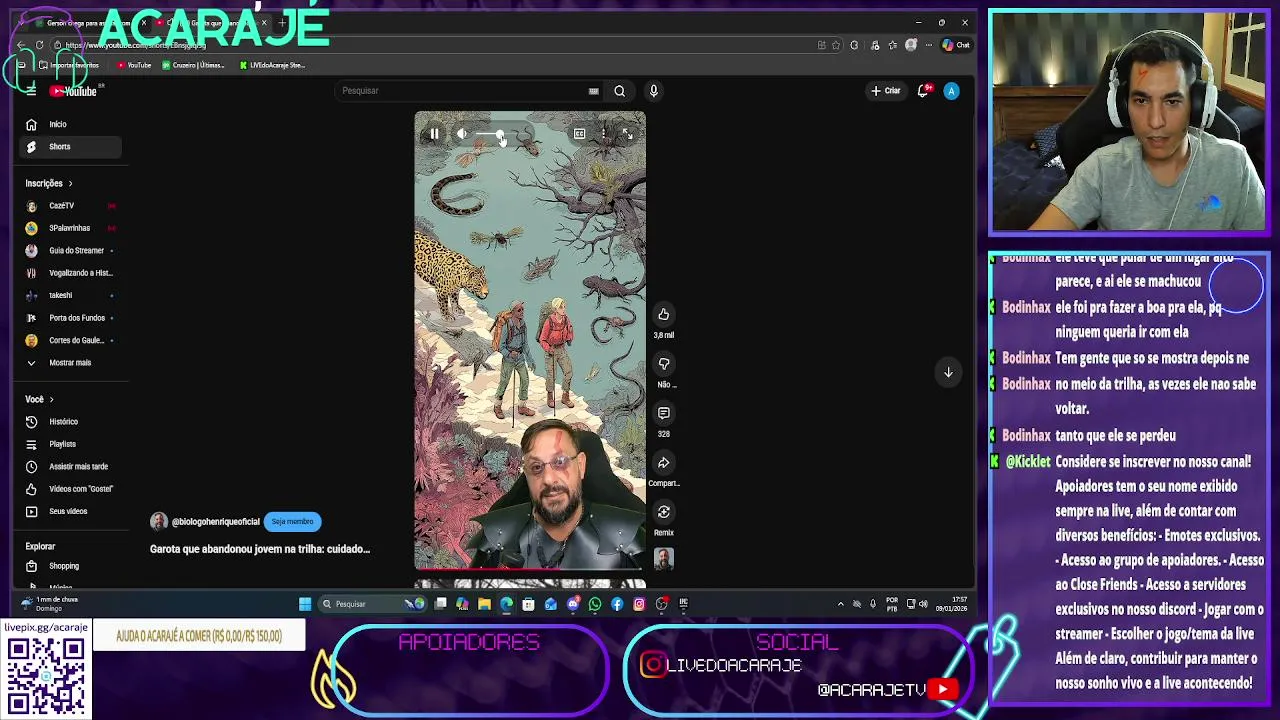1280x720 pixels.
Task: Open the sound source thumbnail beside the Short
Action: tap(663, 559)
